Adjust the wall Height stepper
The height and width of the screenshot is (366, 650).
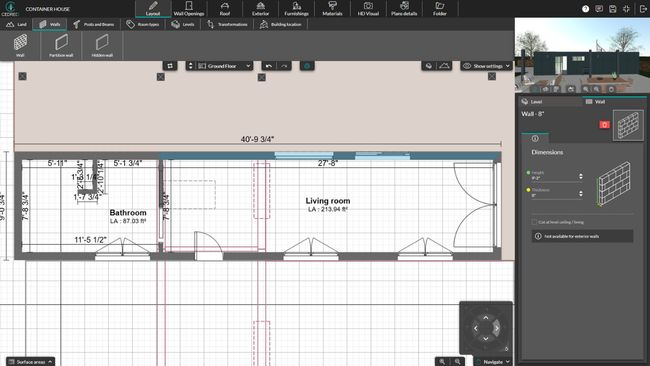pos(581,177)
